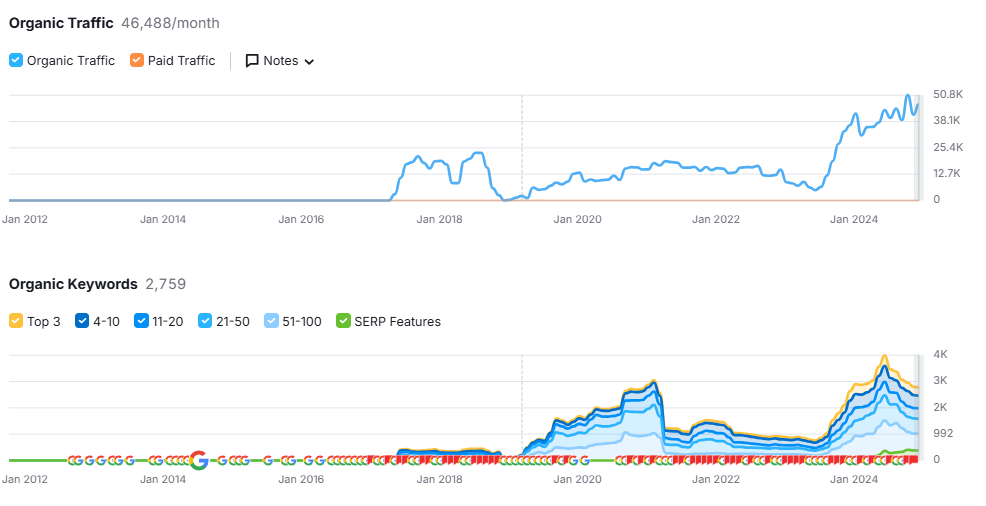Click the Notes speech bubble icon

[x=252, y=61]
